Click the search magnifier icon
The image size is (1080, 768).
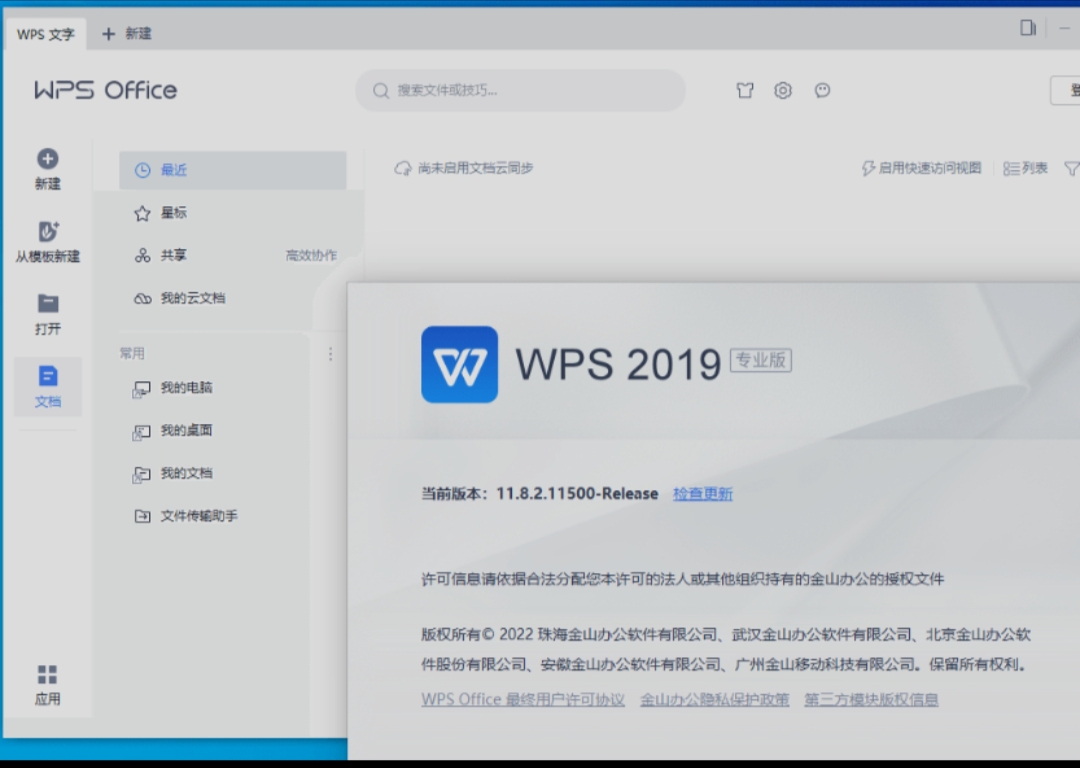click(x=381, y=90)
